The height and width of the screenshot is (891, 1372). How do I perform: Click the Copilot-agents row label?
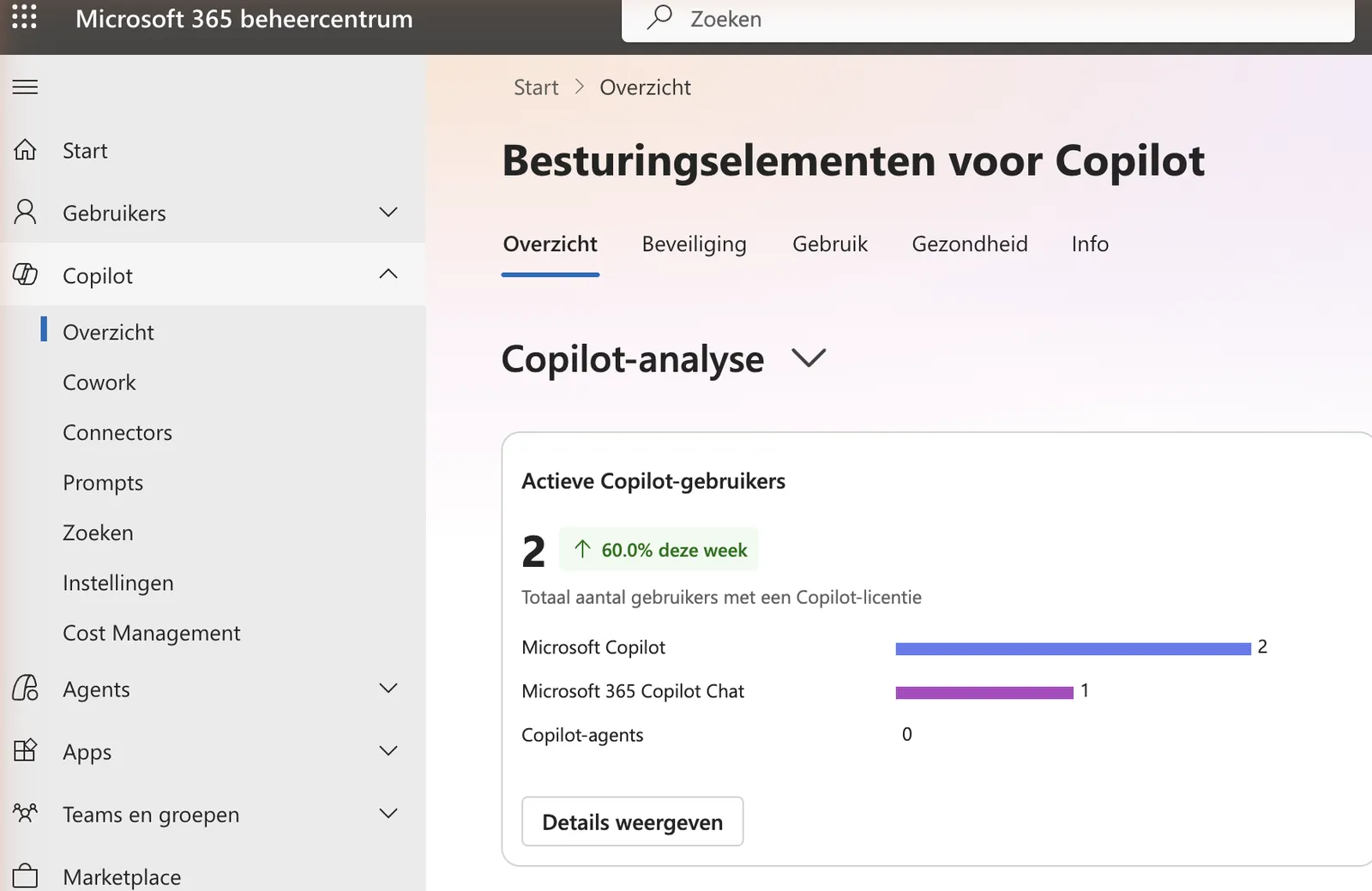582,735
